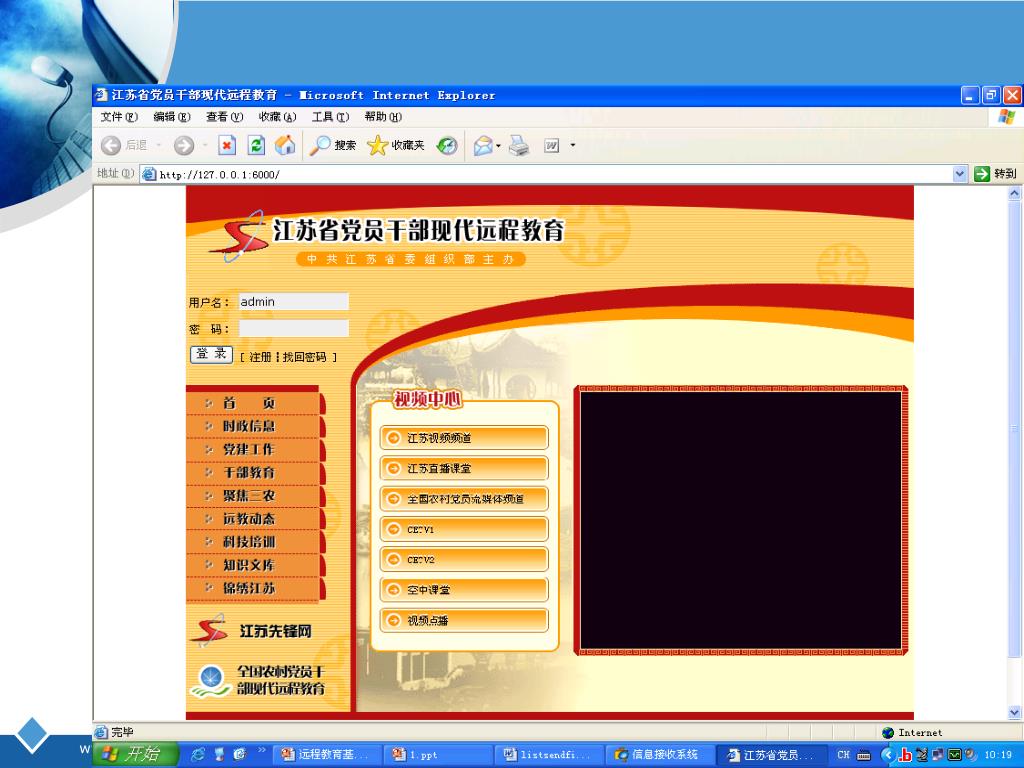The image size is (1024, 768).
Task: Select 江苏视频频道 in video center
Action: 464,438
